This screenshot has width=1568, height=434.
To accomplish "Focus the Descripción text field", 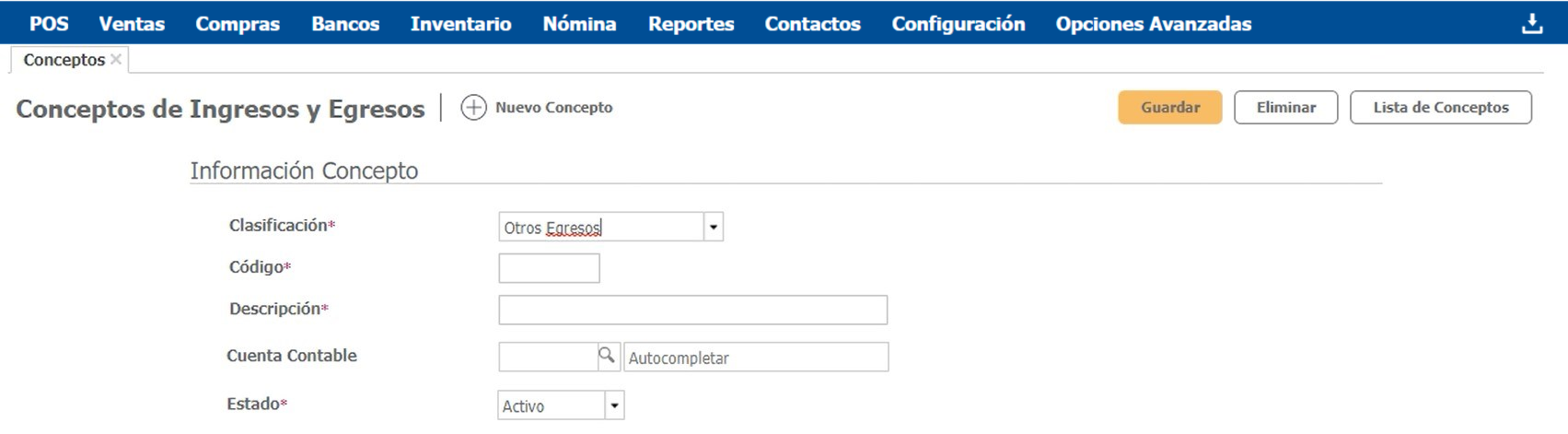I will pyautogui.click(x=692, y=310).
